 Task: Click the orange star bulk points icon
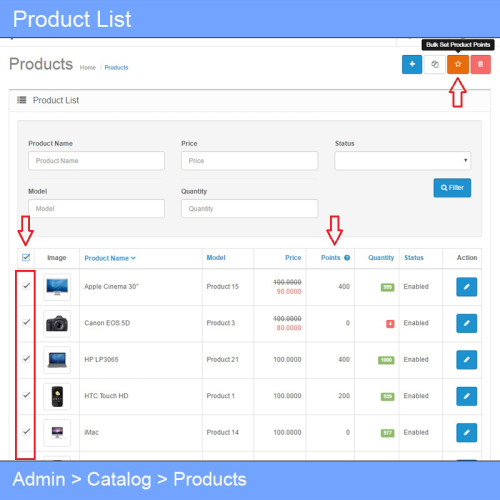click(x=458, y=64)
